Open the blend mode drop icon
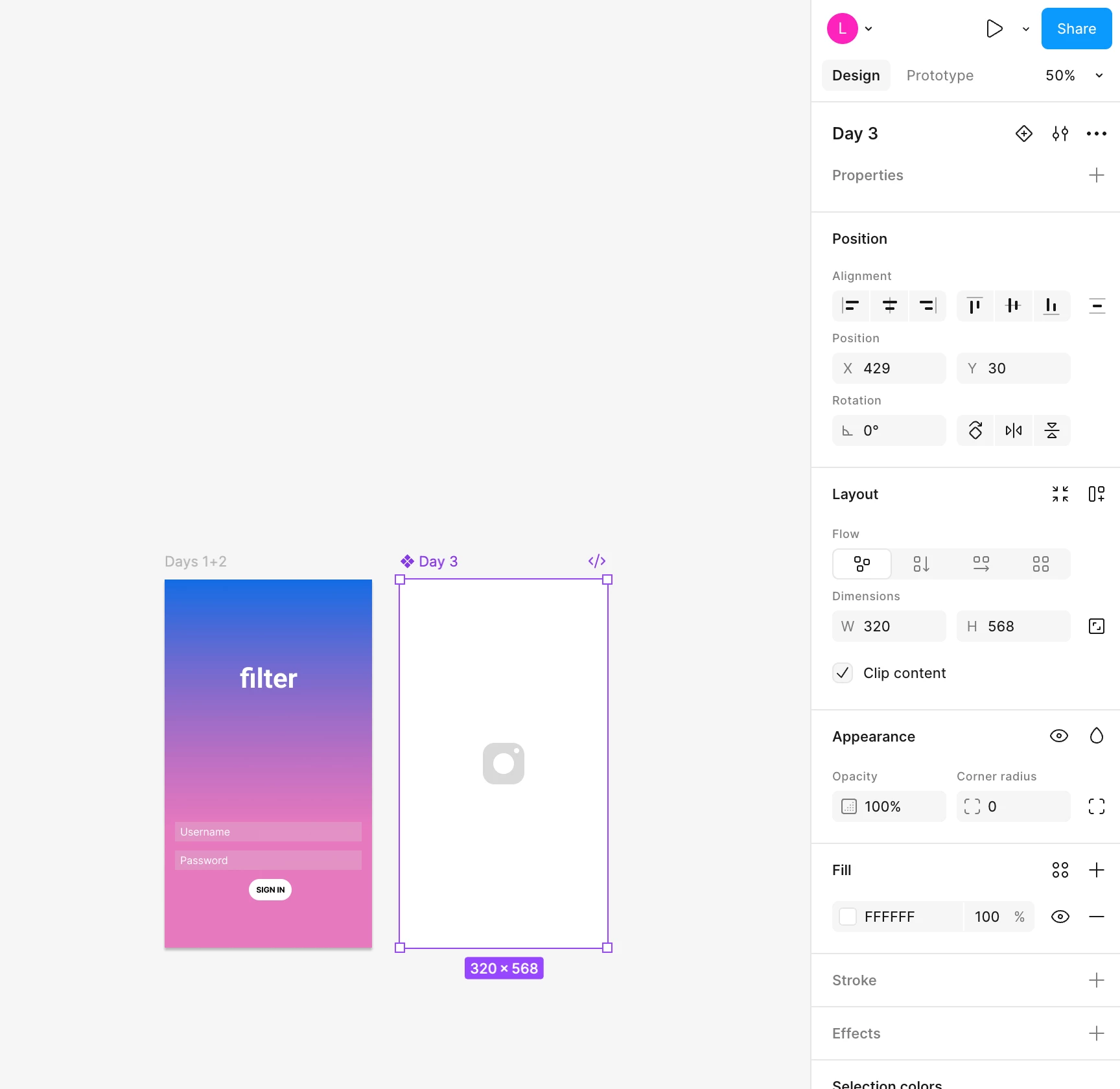Viewport: 1120px width, 1089px height. click(x=1097, y=736)
